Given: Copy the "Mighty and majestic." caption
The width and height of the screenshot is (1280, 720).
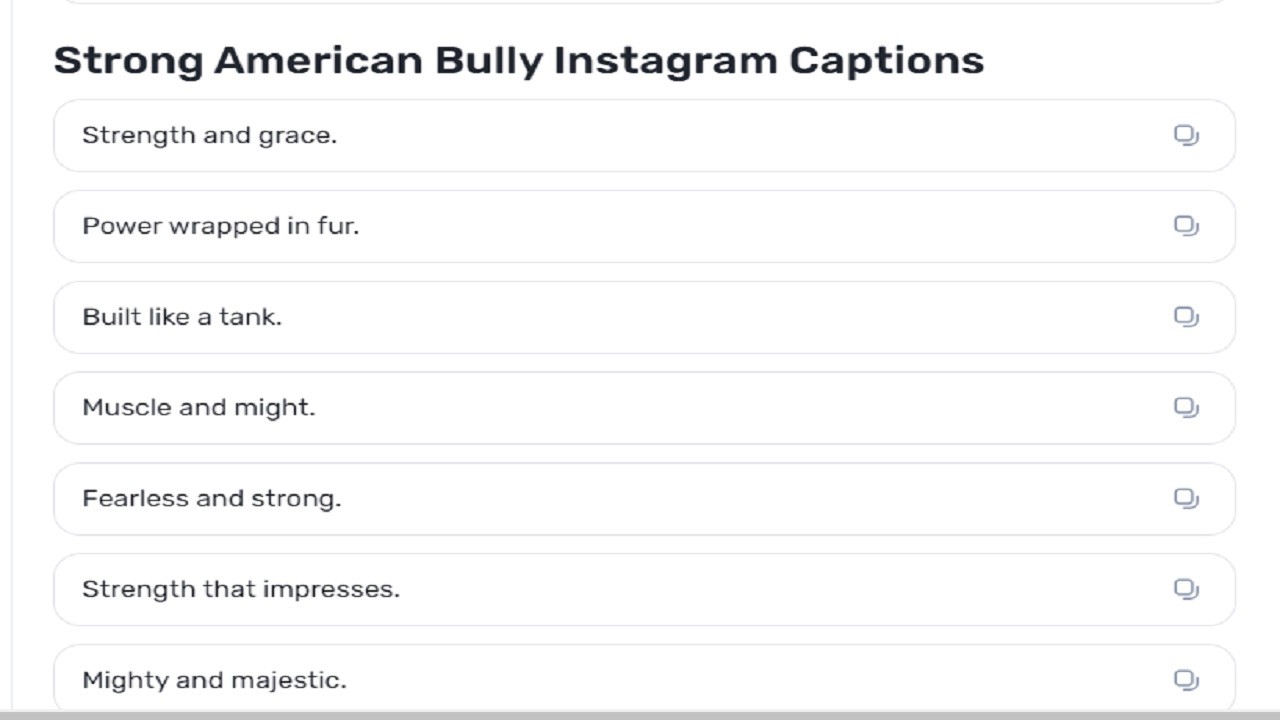Looking at the screenshot, I should [x=1186, y=680].
